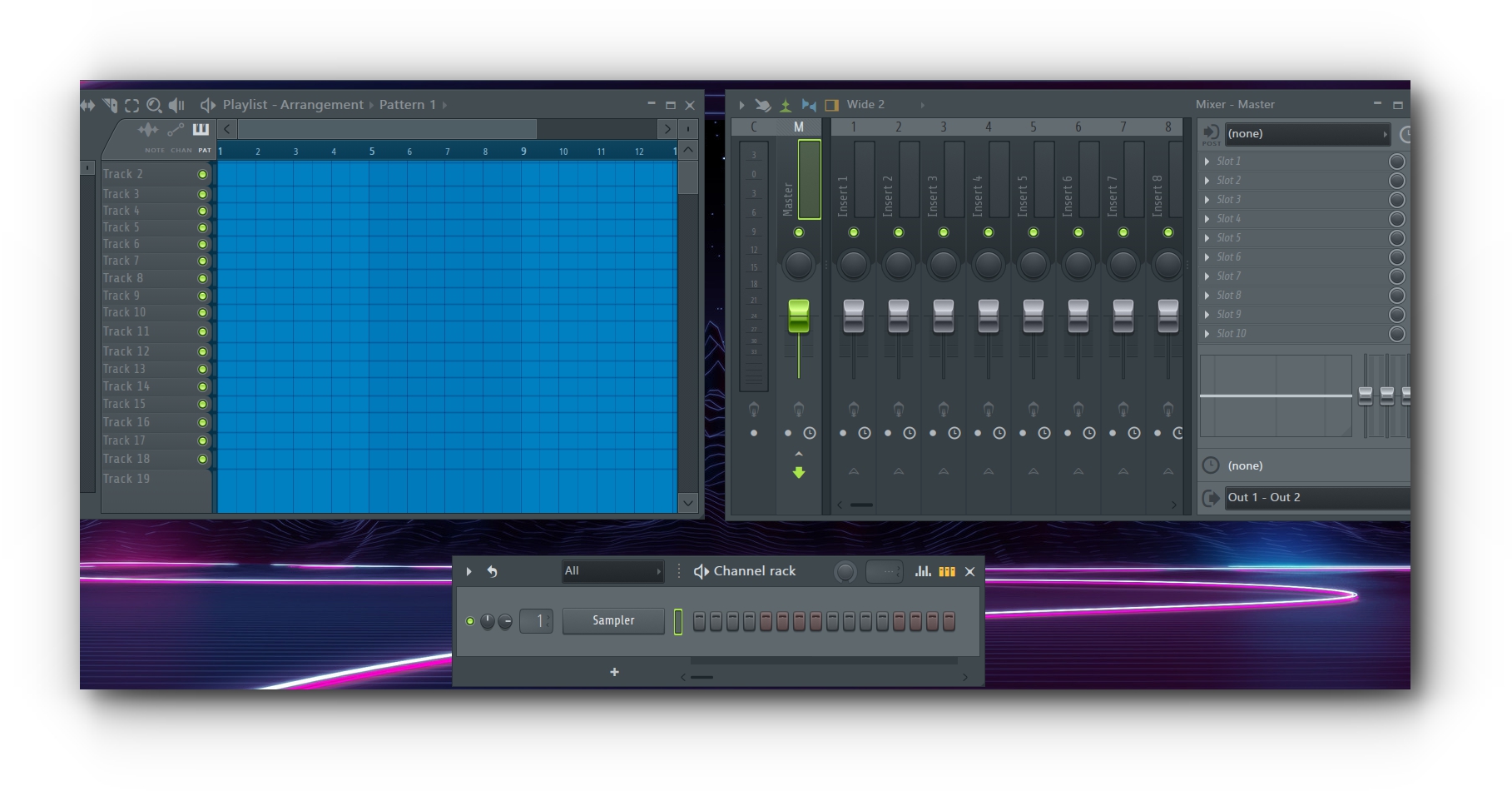Click the Mixer POST input icon beside (none)
Image resolution: width=1512 pixels, height=791 pixels.
(1212, 133)
